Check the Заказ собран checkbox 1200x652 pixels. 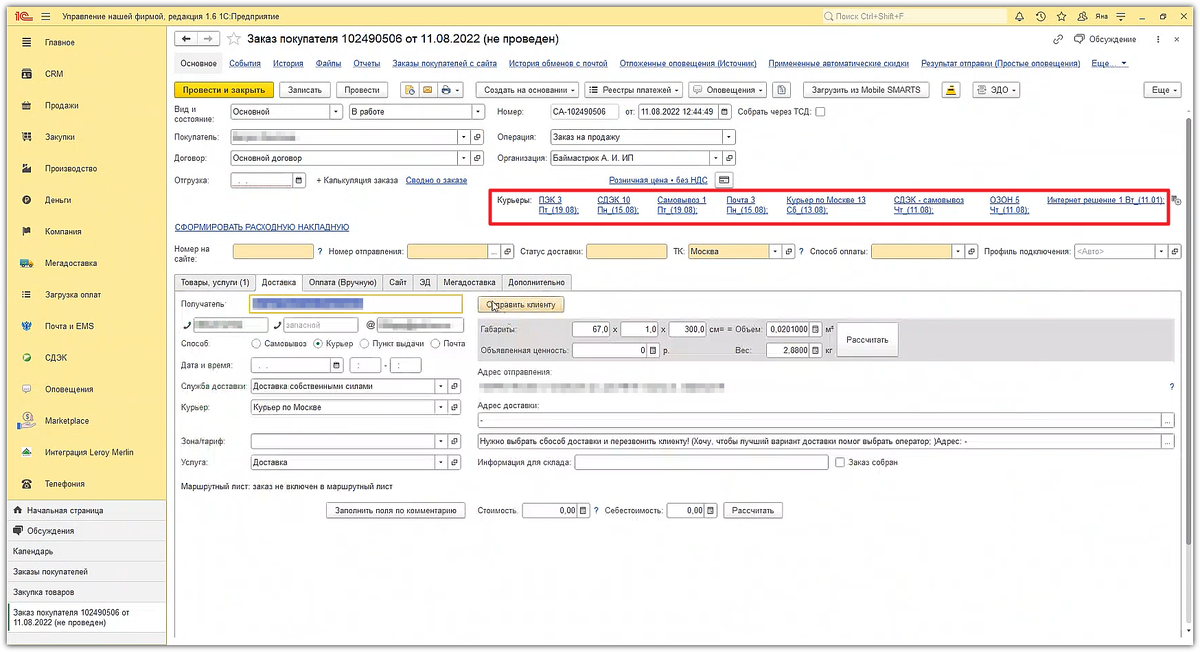pyautogui.click(x=839, y=463)
